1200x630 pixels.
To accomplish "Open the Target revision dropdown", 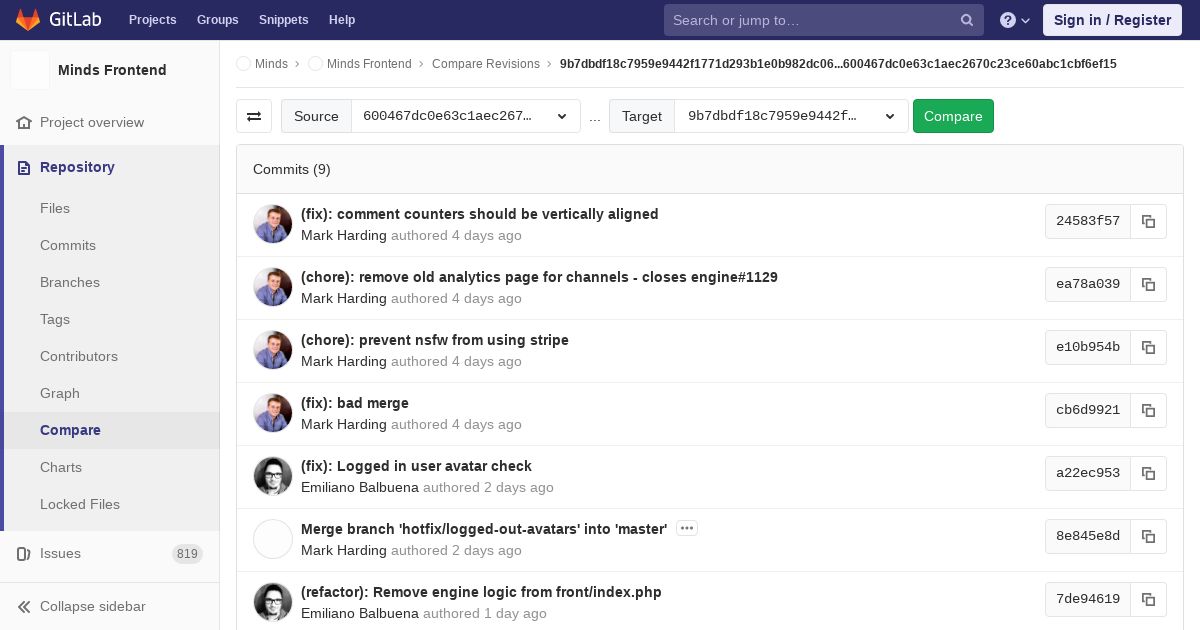I will click(791, 116).
